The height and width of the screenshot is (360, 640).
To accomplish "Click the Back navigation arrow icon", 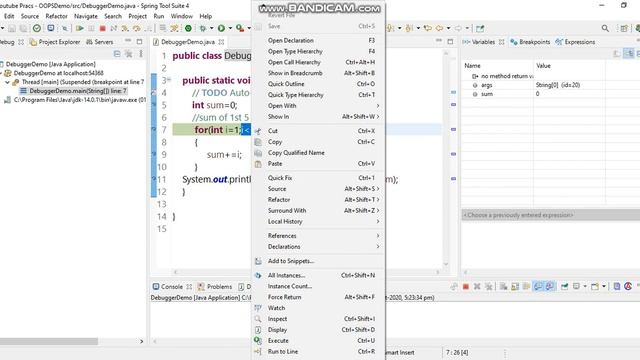I will (439, 28).
